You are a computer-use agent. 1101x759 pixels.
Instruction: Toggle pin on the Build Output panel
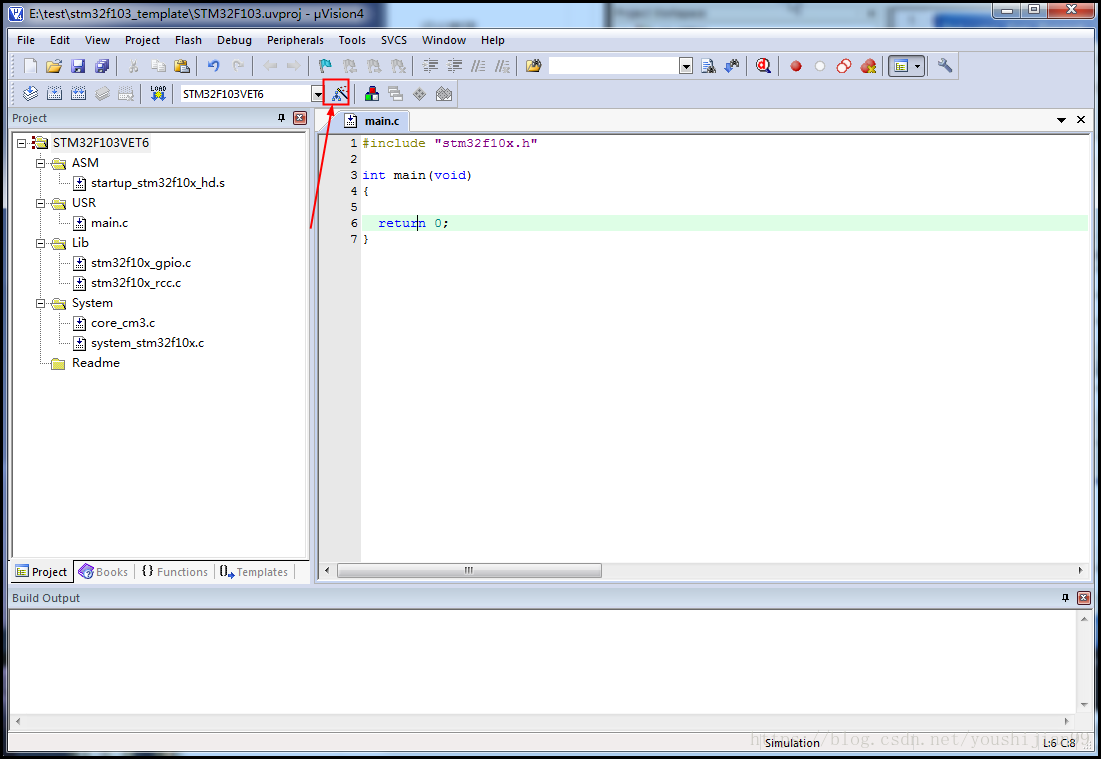pos(1065,598)
